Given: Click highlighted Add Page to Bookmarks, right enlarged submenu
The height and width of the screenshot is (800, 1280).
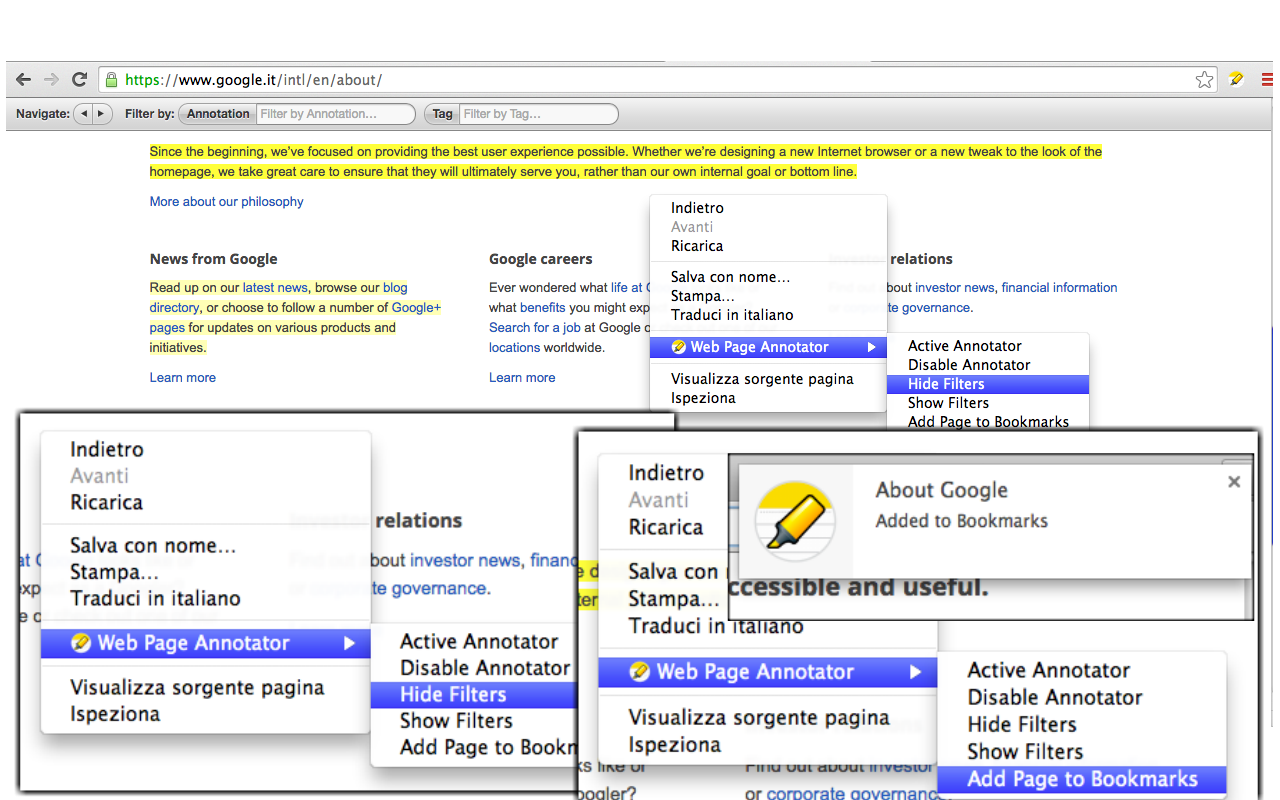Looking at the screenshot, I should coord(1082,779).
